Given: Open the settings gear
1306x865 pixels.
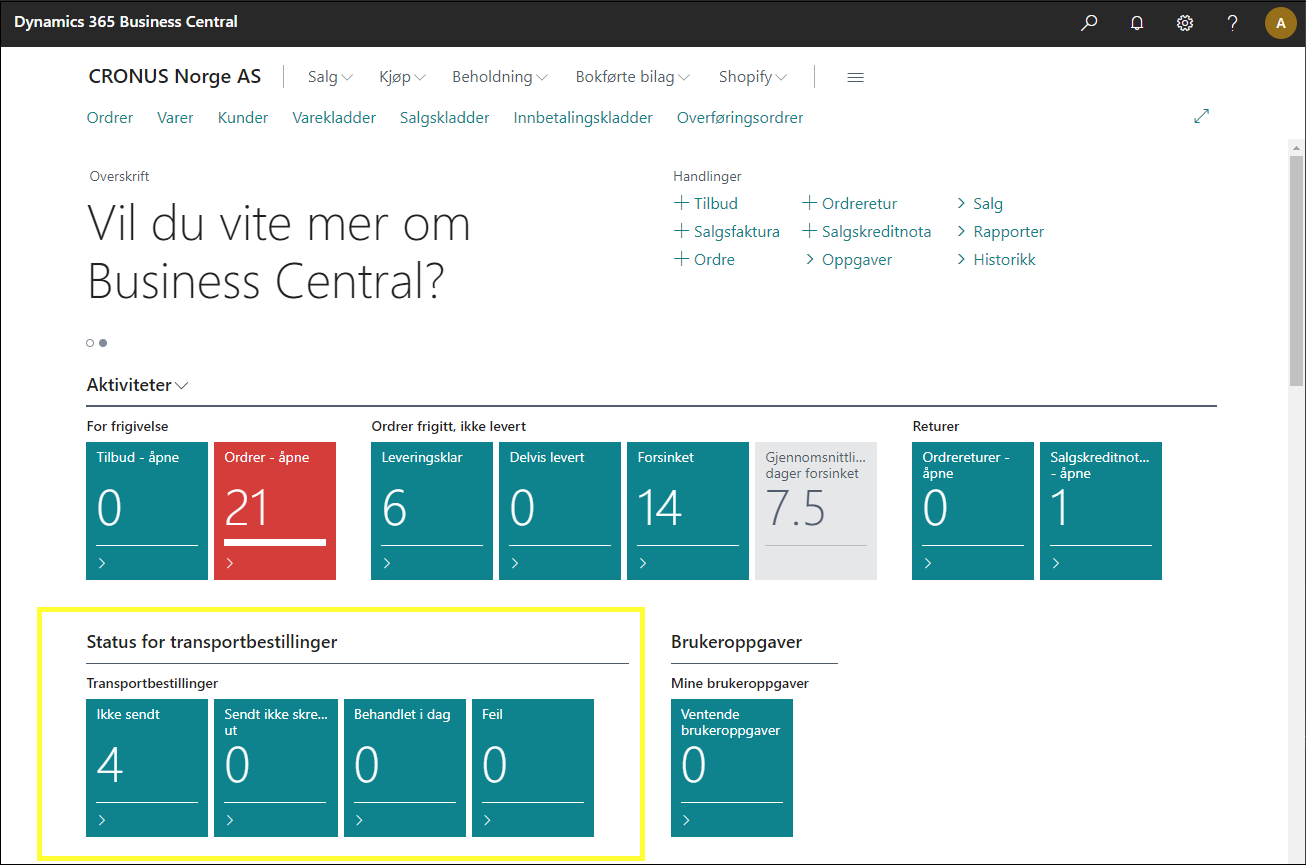Looking at the screenshot, I should [x=1185, y=22].
